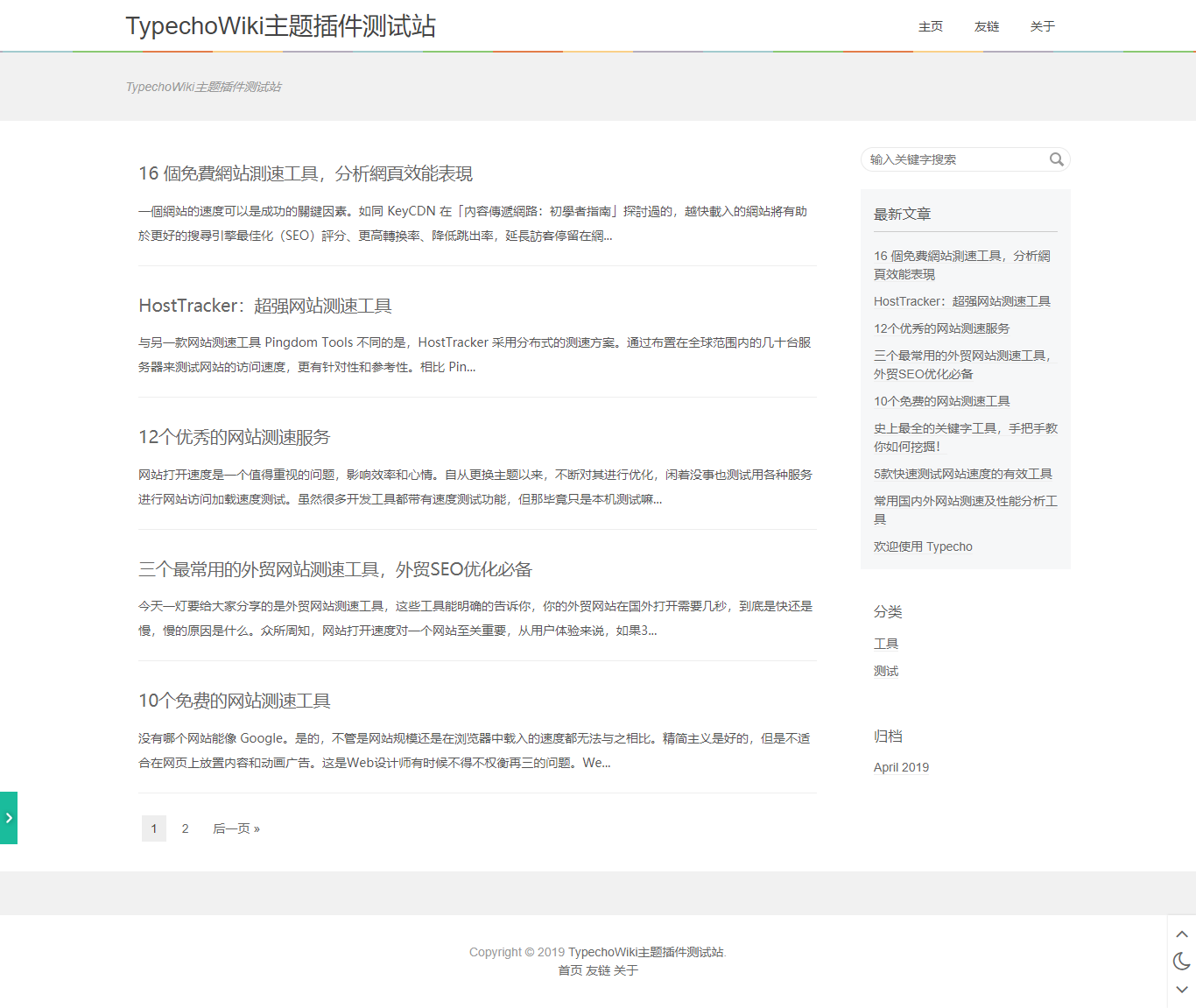Screen dimensions: 1196x1008
Task: Open the 三个最常用的外贸网站测速工具 article title
Action: pyautogui.click(x=335, y=569)
